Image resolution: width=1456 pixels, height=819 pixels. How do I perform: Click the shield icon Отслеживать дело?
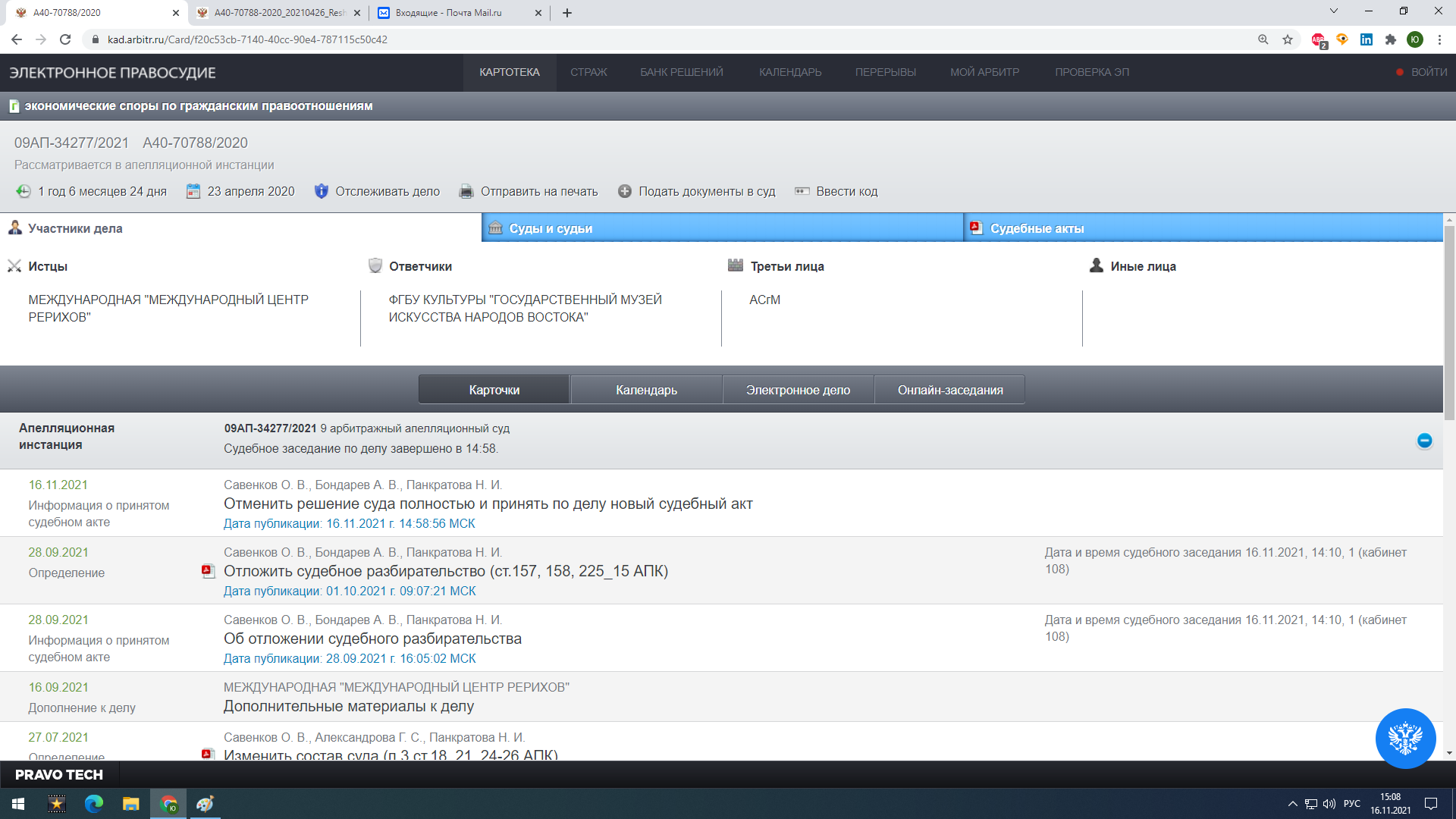322,191
